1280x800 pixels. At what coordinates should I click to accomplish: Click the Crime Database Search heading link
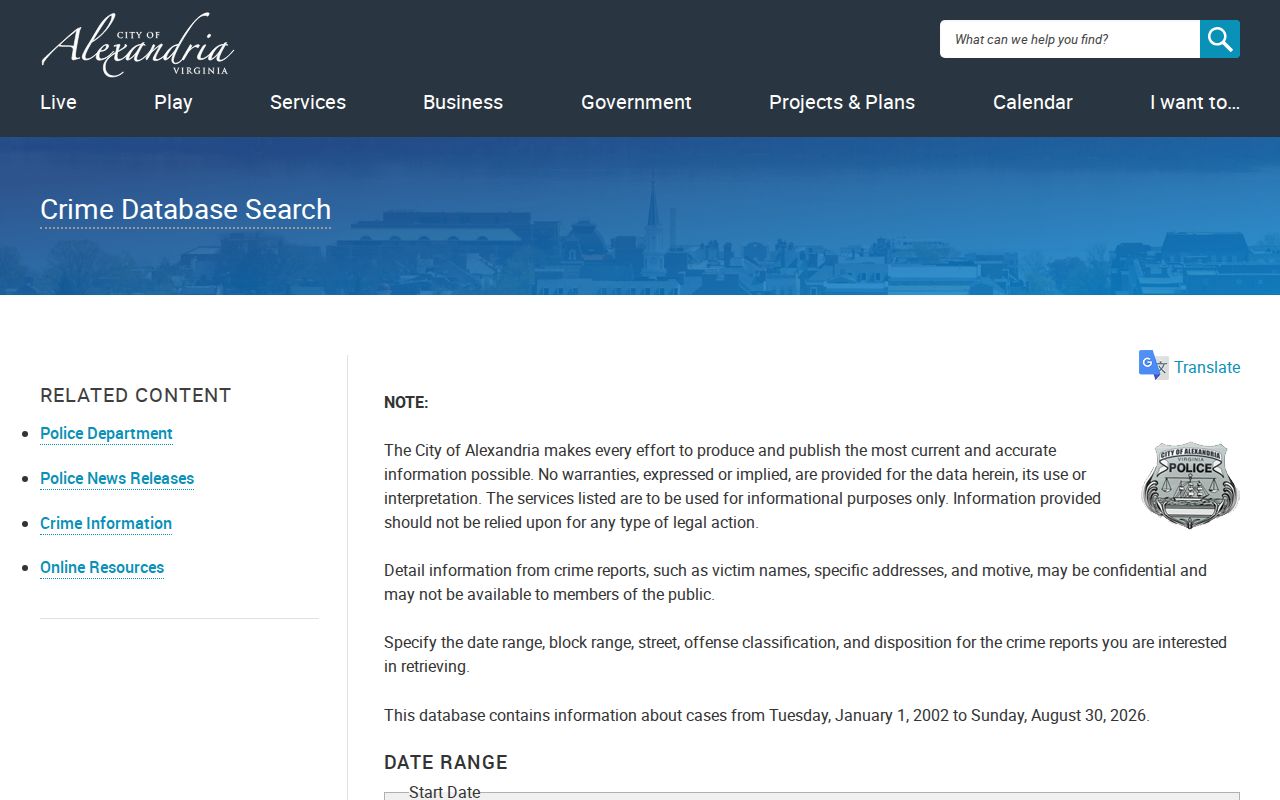pyautogui.click(x=186, y=209)
